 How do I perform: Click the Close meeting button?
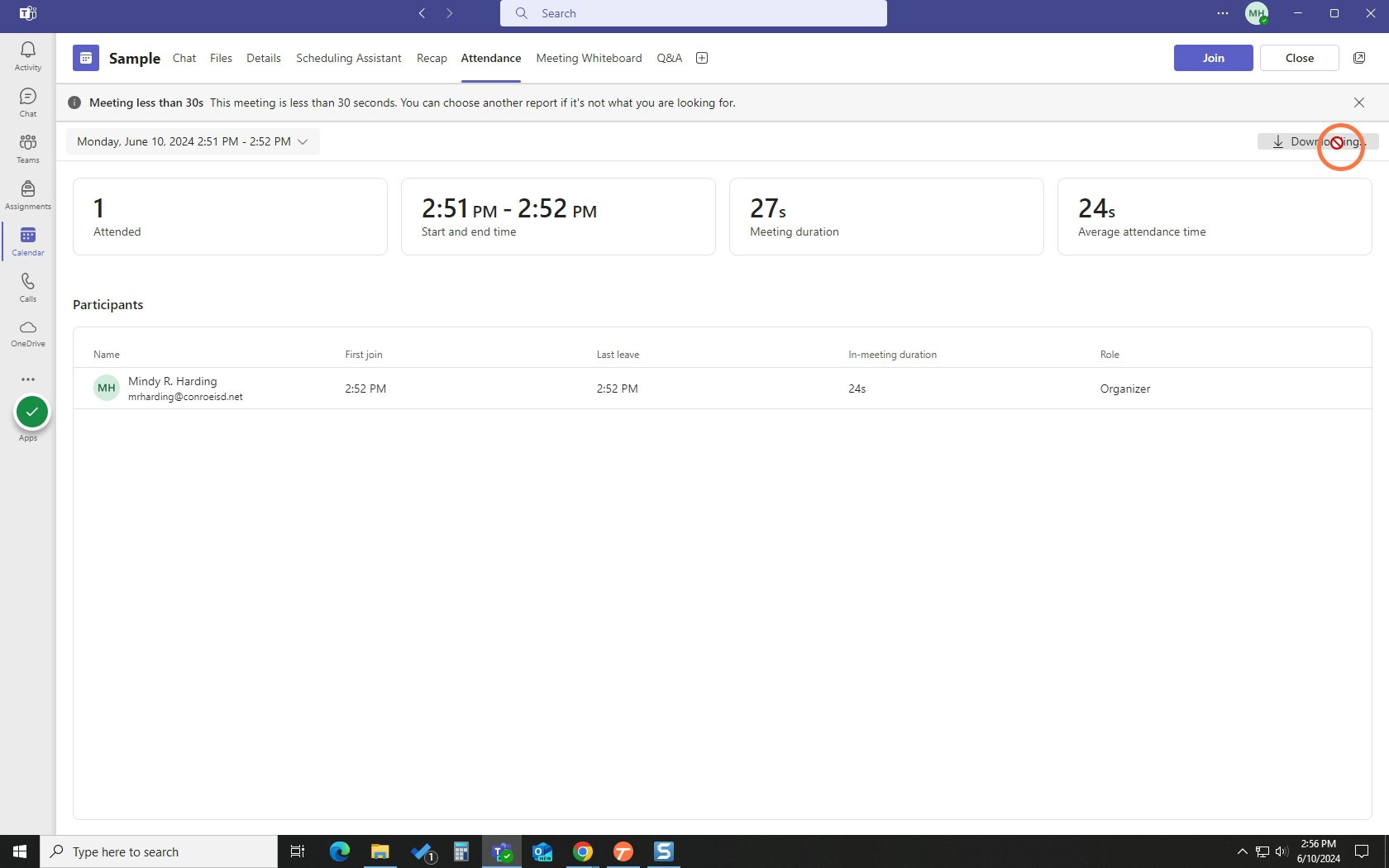pos(1300,58)
